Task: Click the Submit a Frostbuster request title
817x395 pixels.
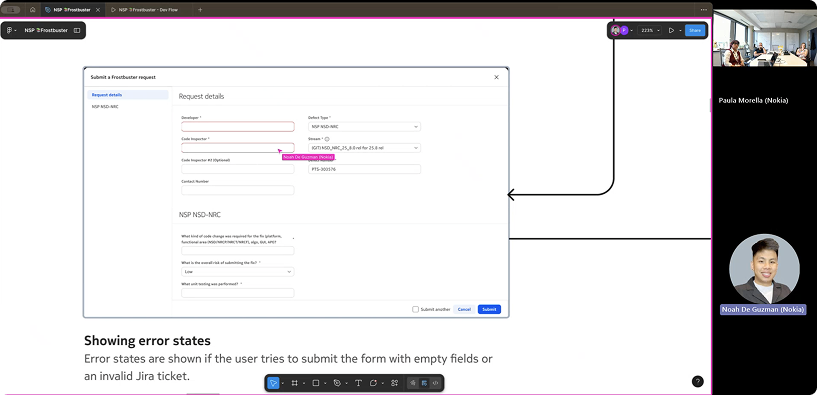Action: [123, 77]
